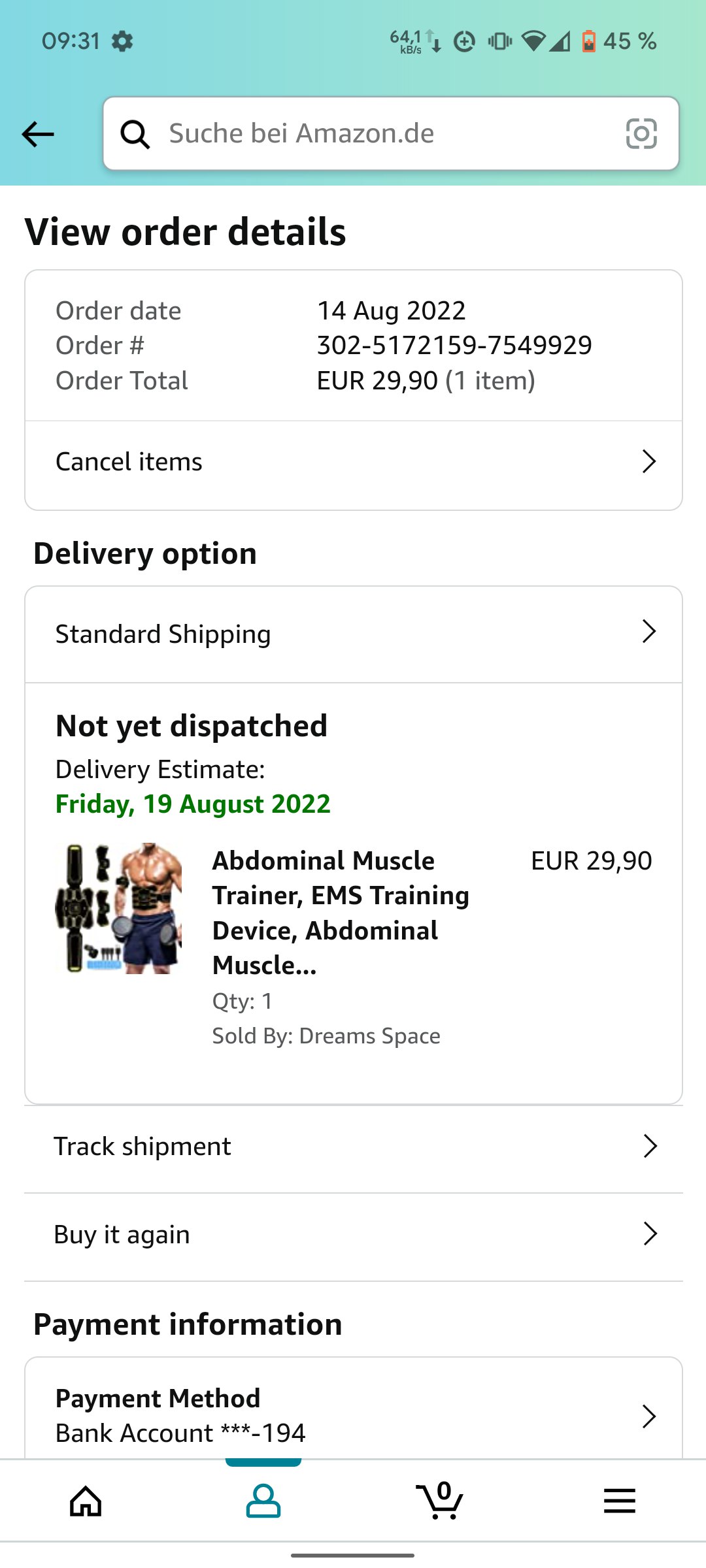Open the camera scan search icon
Screen dimensions: 706x1568
click(x=641, y=134)
